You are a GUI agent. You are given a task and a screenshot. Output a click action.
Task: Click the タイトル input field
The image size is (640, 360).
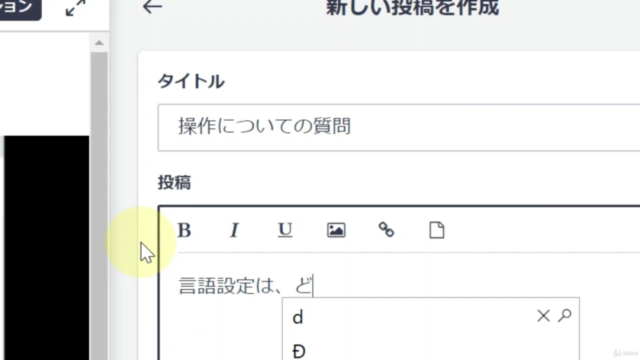[399, 127]
